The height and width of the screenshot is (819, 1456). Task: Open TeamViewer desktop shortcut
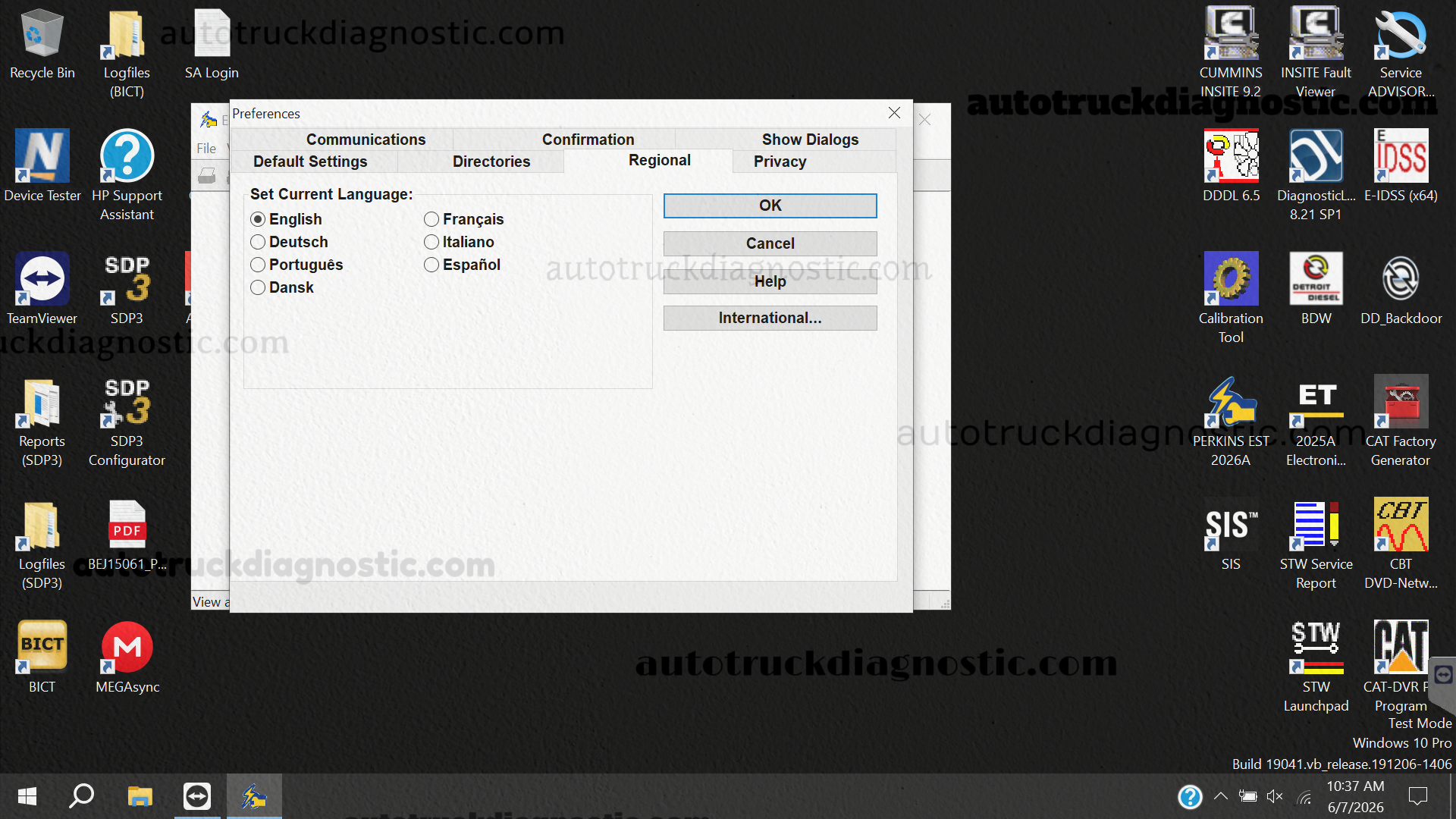tap(42, 289)
